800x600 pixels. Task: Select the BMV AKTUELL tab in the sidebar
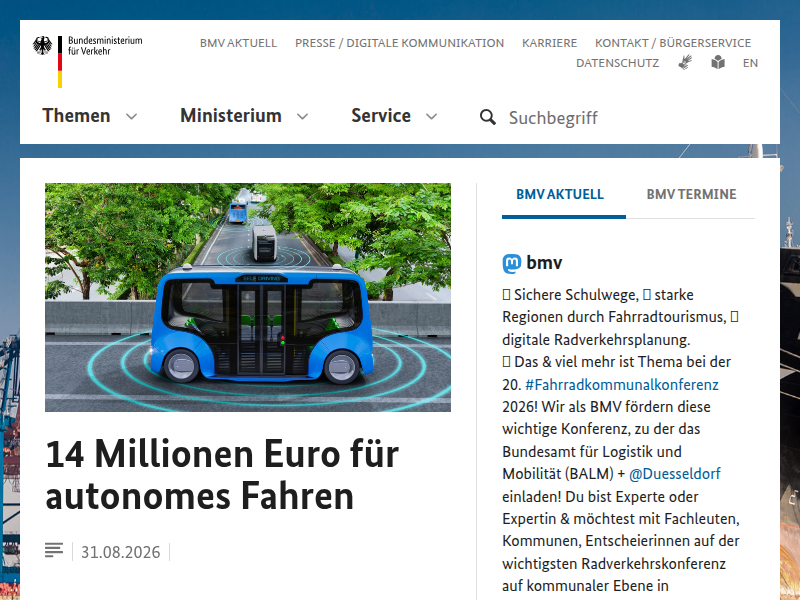[560, 194]
